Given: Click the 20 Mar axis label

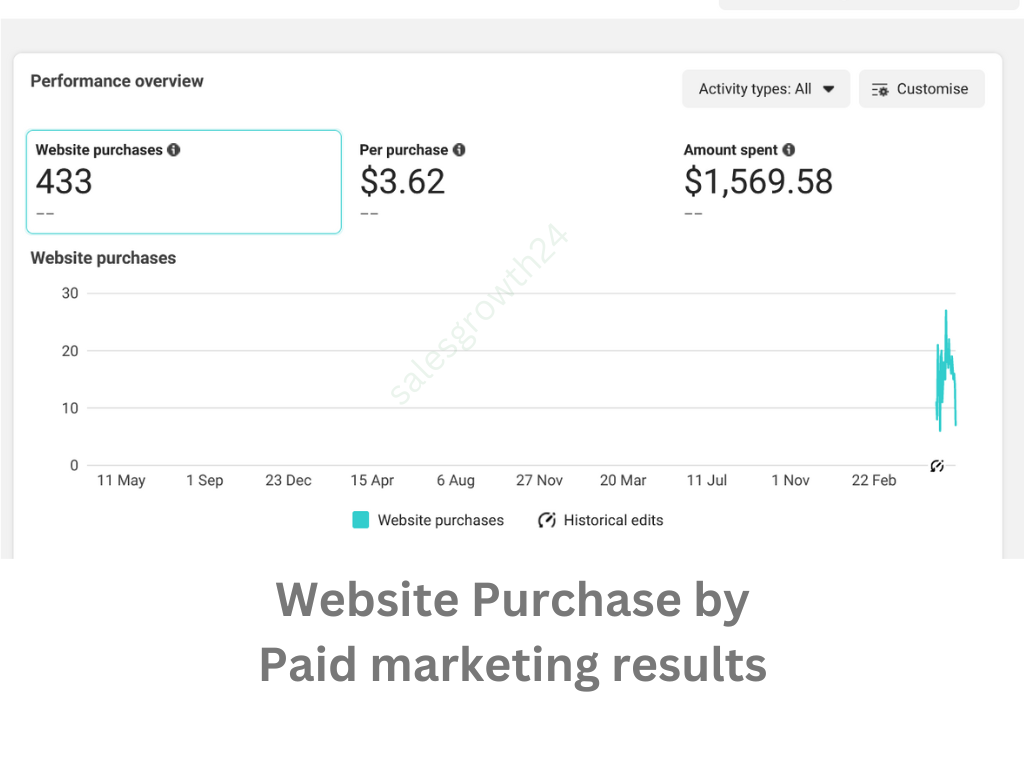Looking at the screenshot, I should click(x=623, y=480).
